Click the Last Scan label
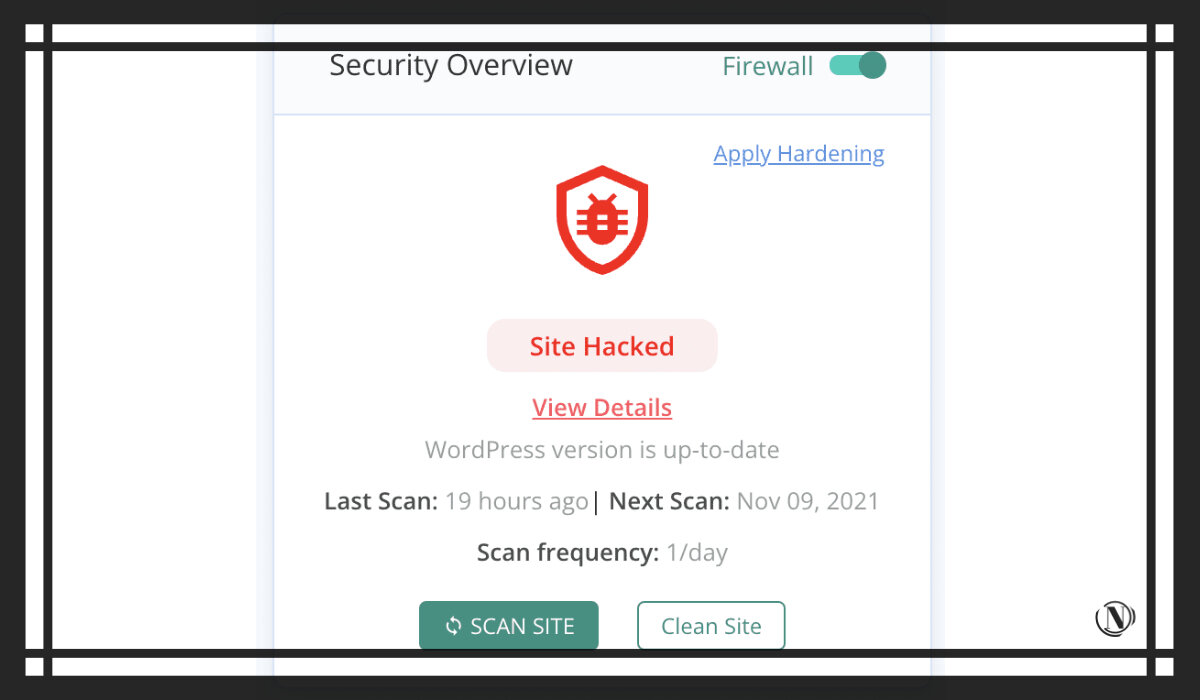 tap(381, 501)
